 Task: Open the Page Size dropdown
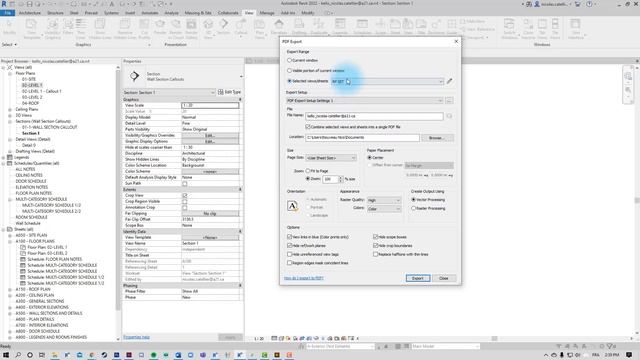click(x=331, y=158)
